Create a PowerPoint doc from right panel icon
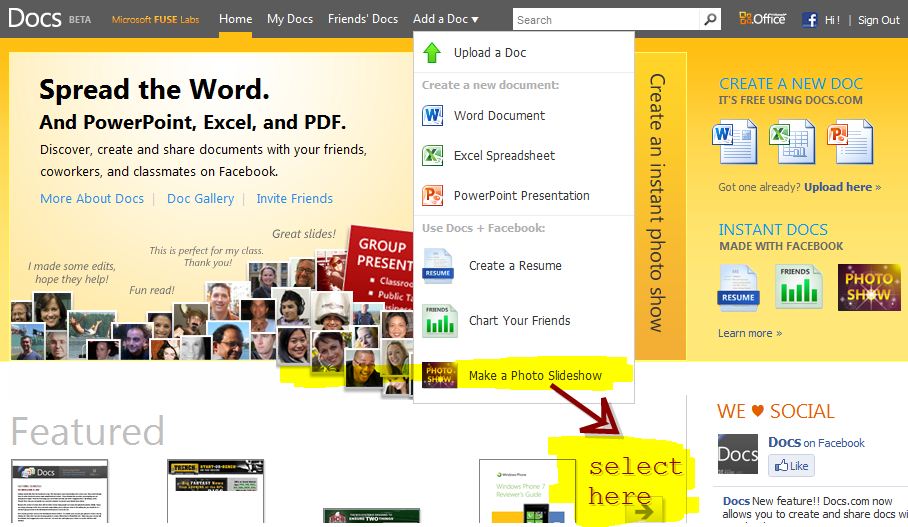The image size is (908, 527). [x=850, y=141]
